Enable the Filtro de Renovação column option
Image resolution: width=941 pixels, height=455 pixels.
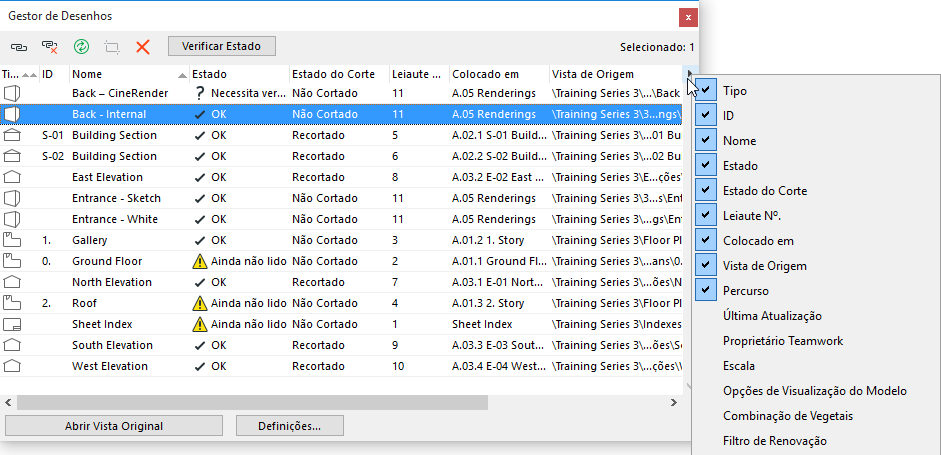775,441
